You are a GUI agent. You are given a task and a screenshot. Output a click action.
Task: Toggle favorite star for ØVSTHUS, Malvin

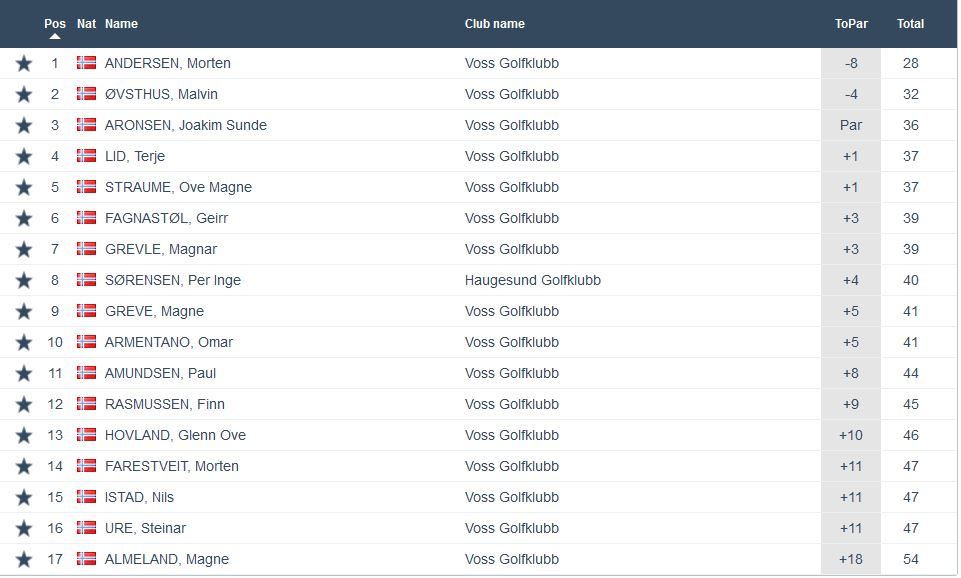24,94
